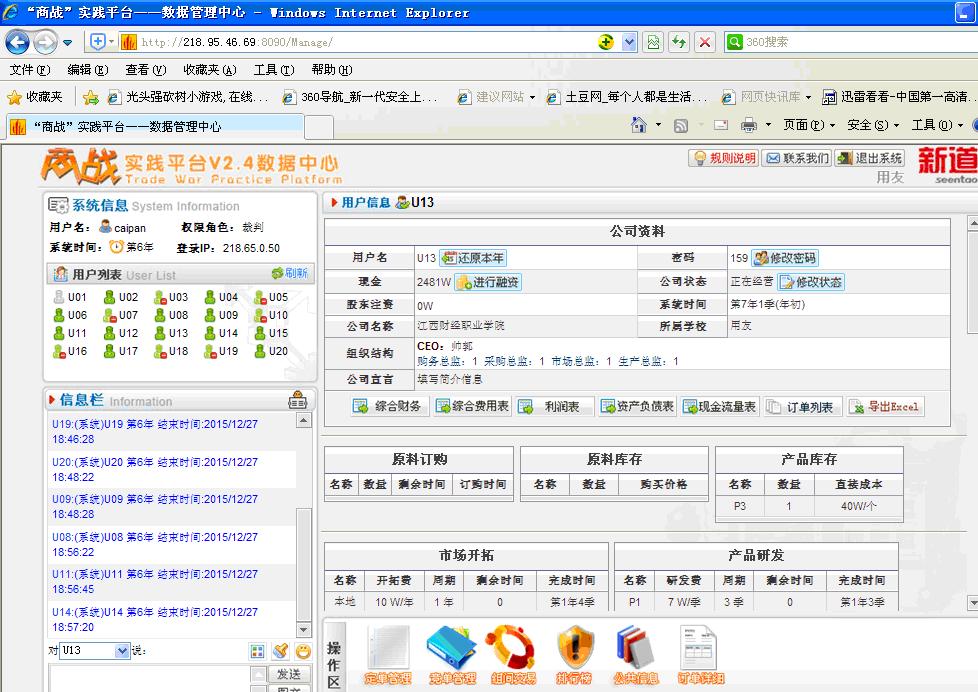Expand the browser address bar dropdown

pos(629,42)
